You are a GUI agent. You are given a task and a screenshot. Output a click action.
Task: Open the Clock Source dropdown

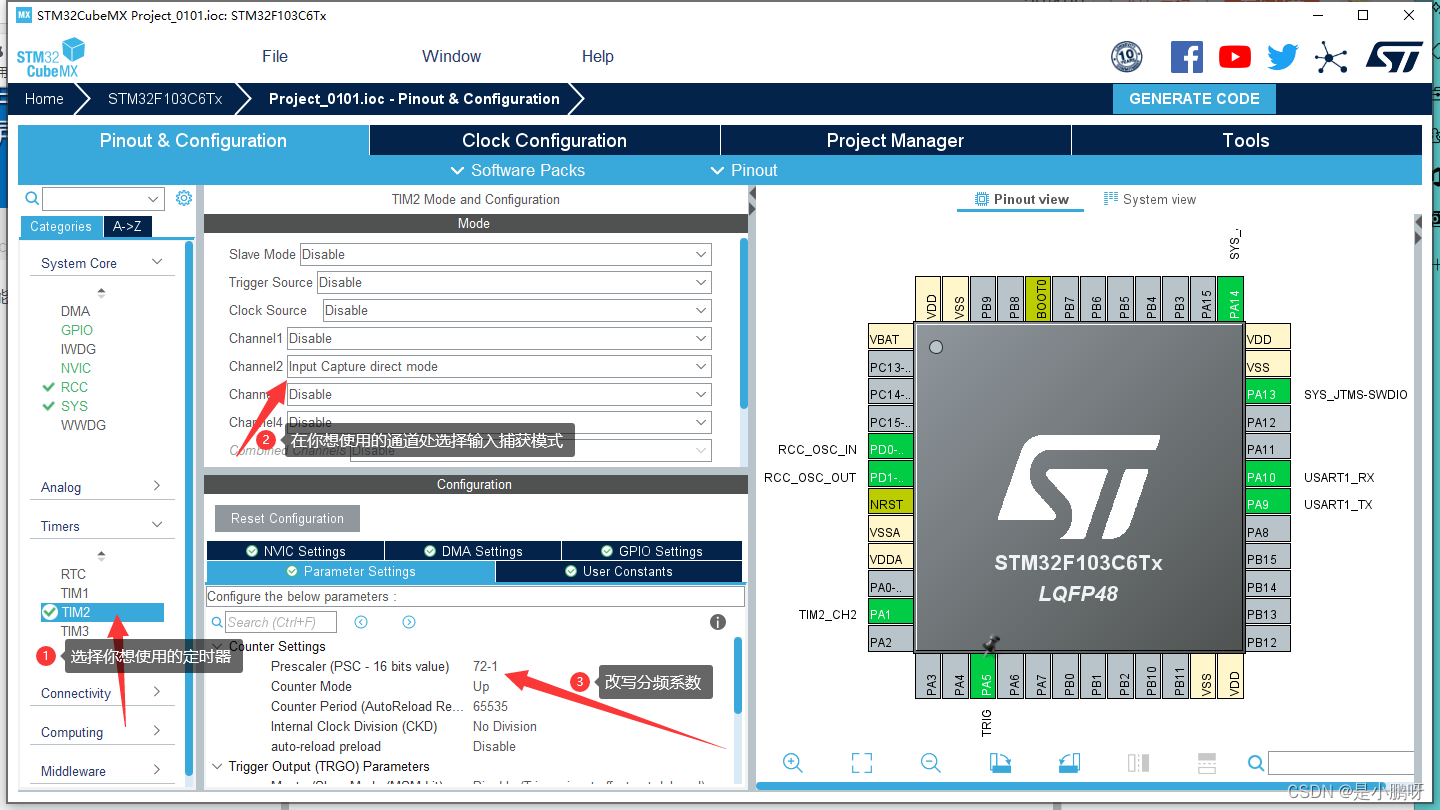point(517,310)
